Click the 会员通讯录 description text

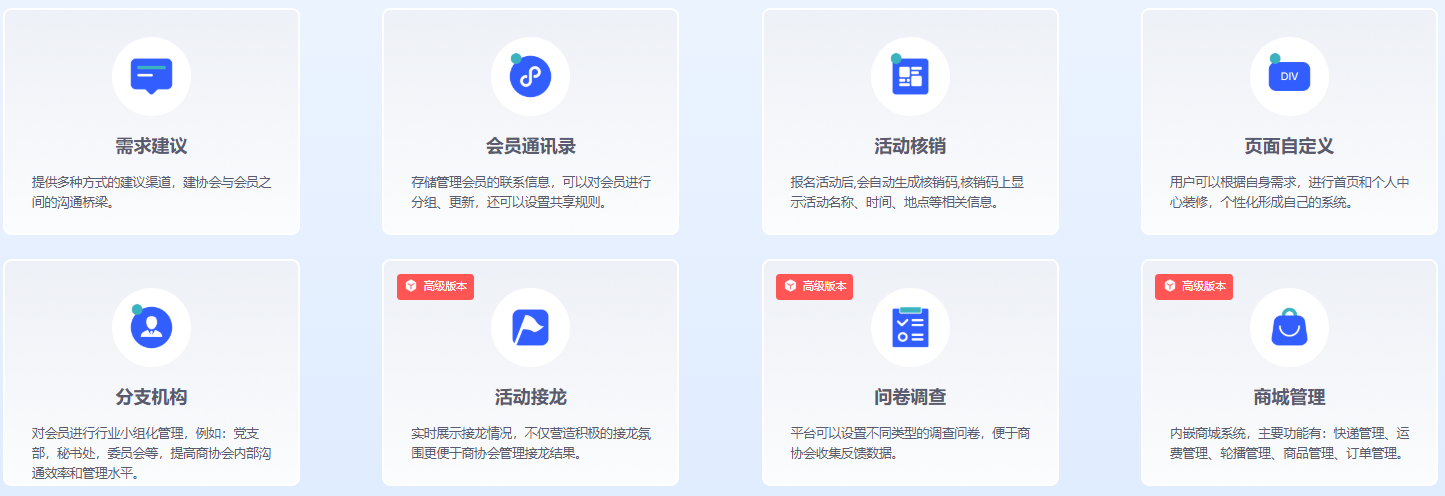[x=530, y=192]
